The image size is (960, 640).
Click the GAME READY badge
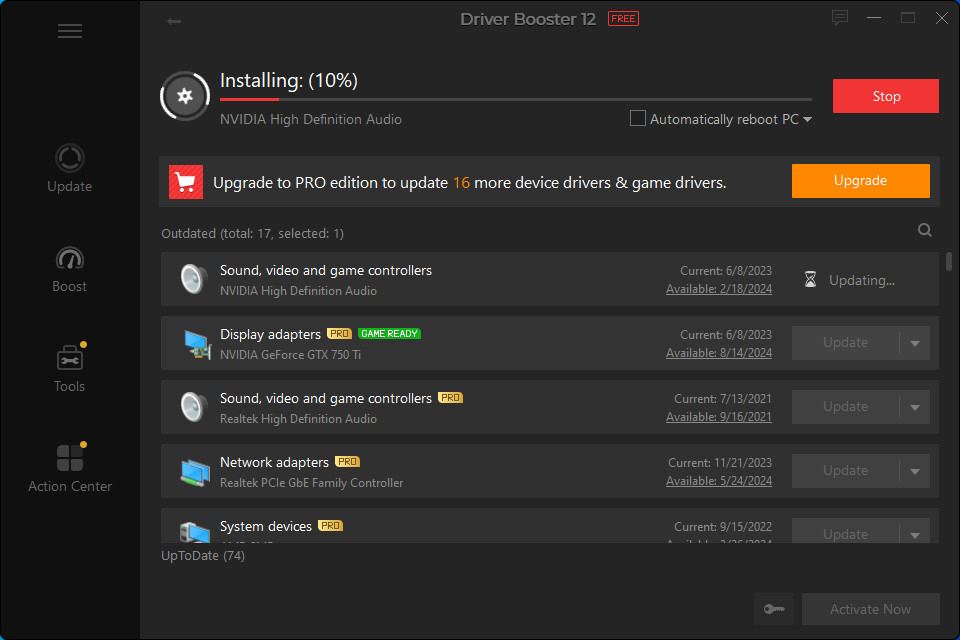click(389, 334)
